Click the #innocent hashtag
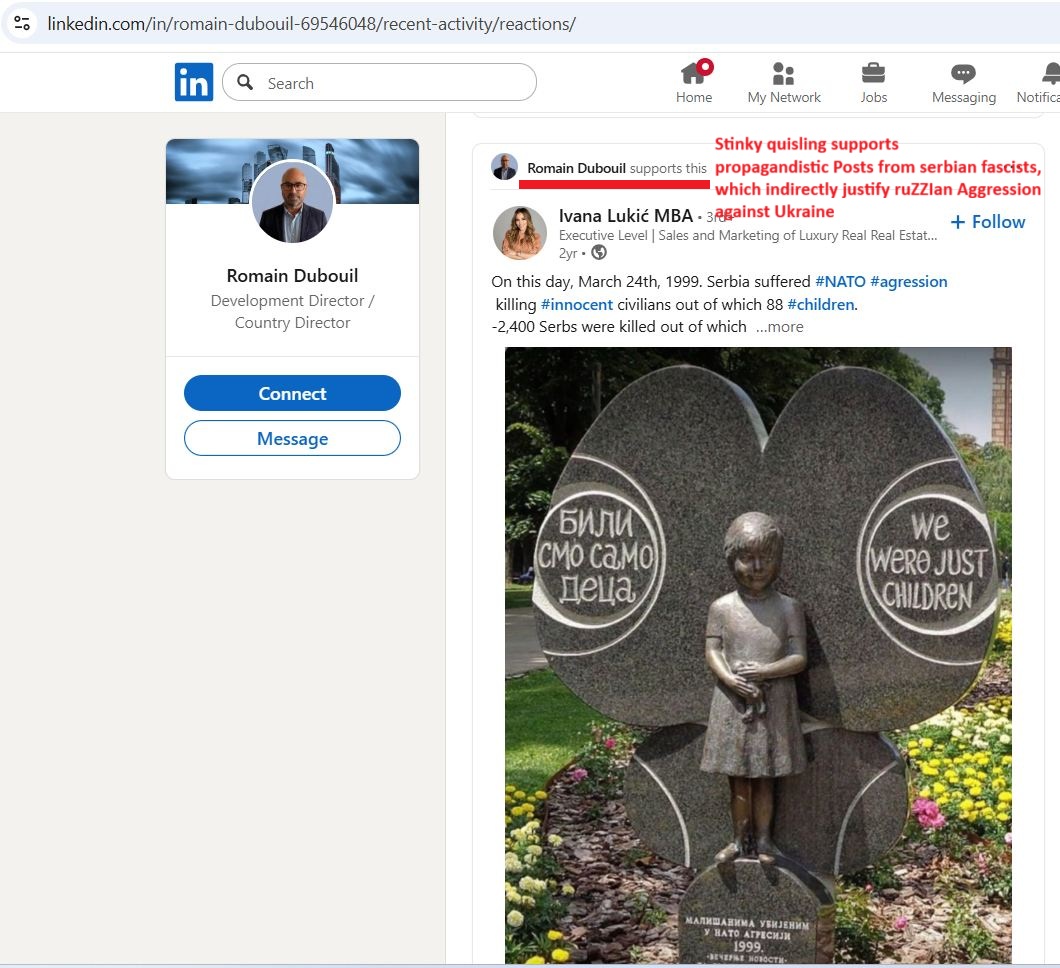This screenshot has height=968, width=1060. click(x=577, y=305)
